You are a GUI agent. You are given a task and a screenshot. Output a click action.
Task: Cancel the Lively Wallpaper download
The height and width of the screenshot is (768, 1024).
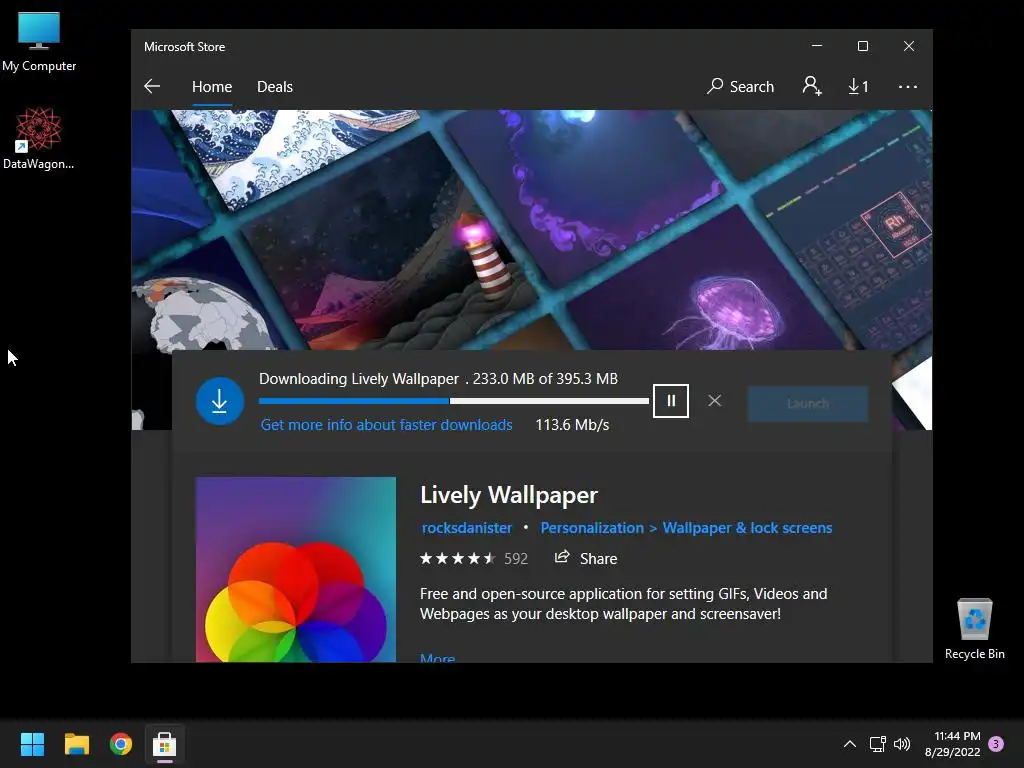(714, 400)
